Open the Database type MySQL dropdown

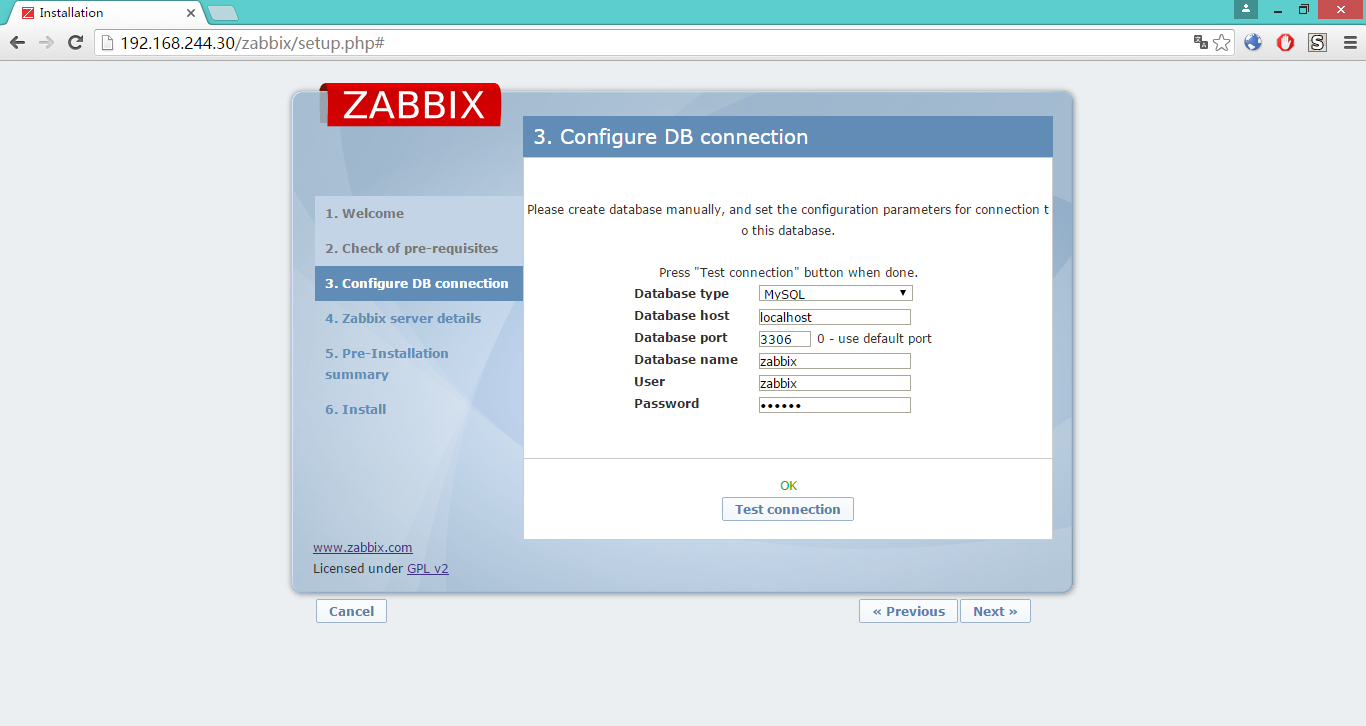pyautogui.click(x=835, y=294)
